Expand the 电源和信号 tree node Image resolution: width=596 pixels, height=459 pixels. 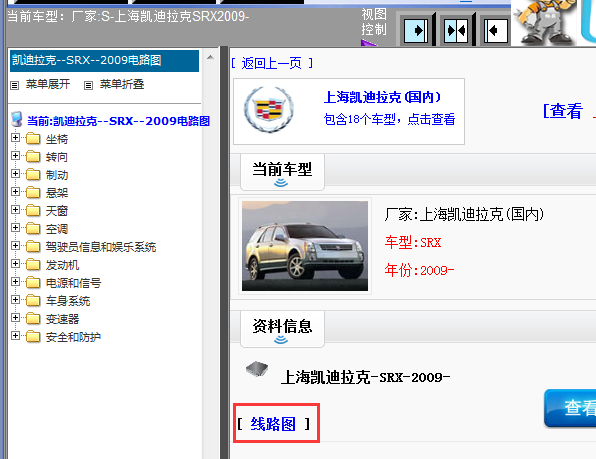15,282
